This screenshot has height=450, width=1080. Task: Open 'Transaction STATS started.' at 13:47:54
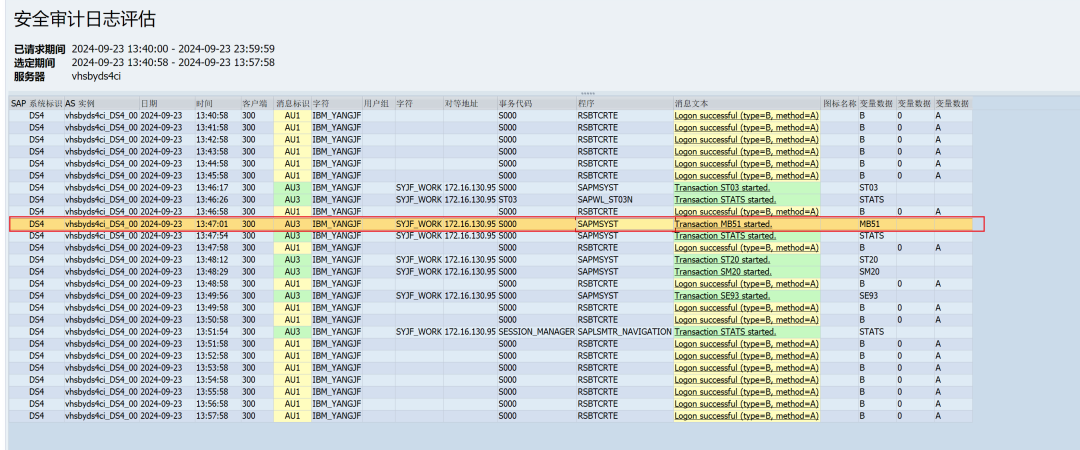point(725,236)
